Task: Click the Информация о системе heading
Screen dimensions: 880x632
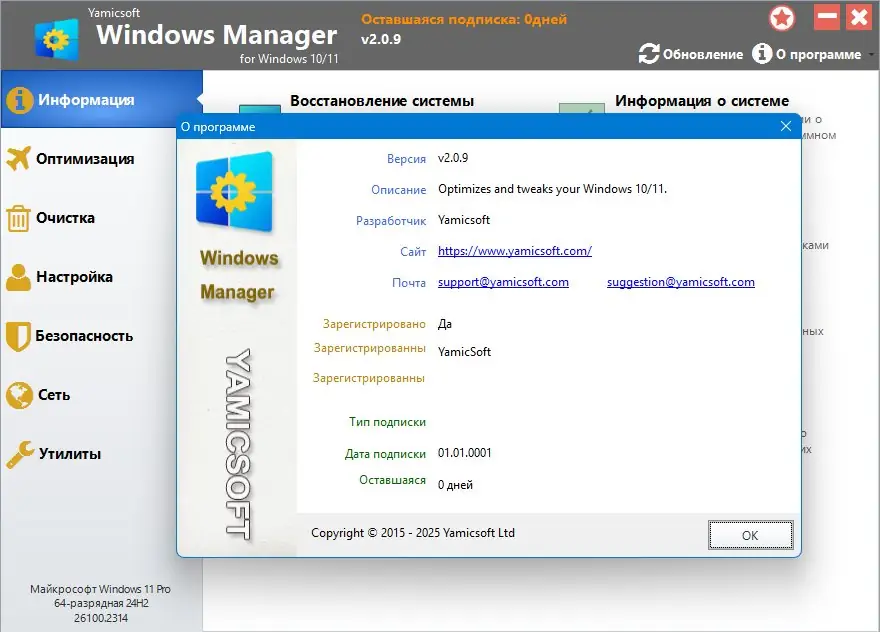Action: (702, 101)
